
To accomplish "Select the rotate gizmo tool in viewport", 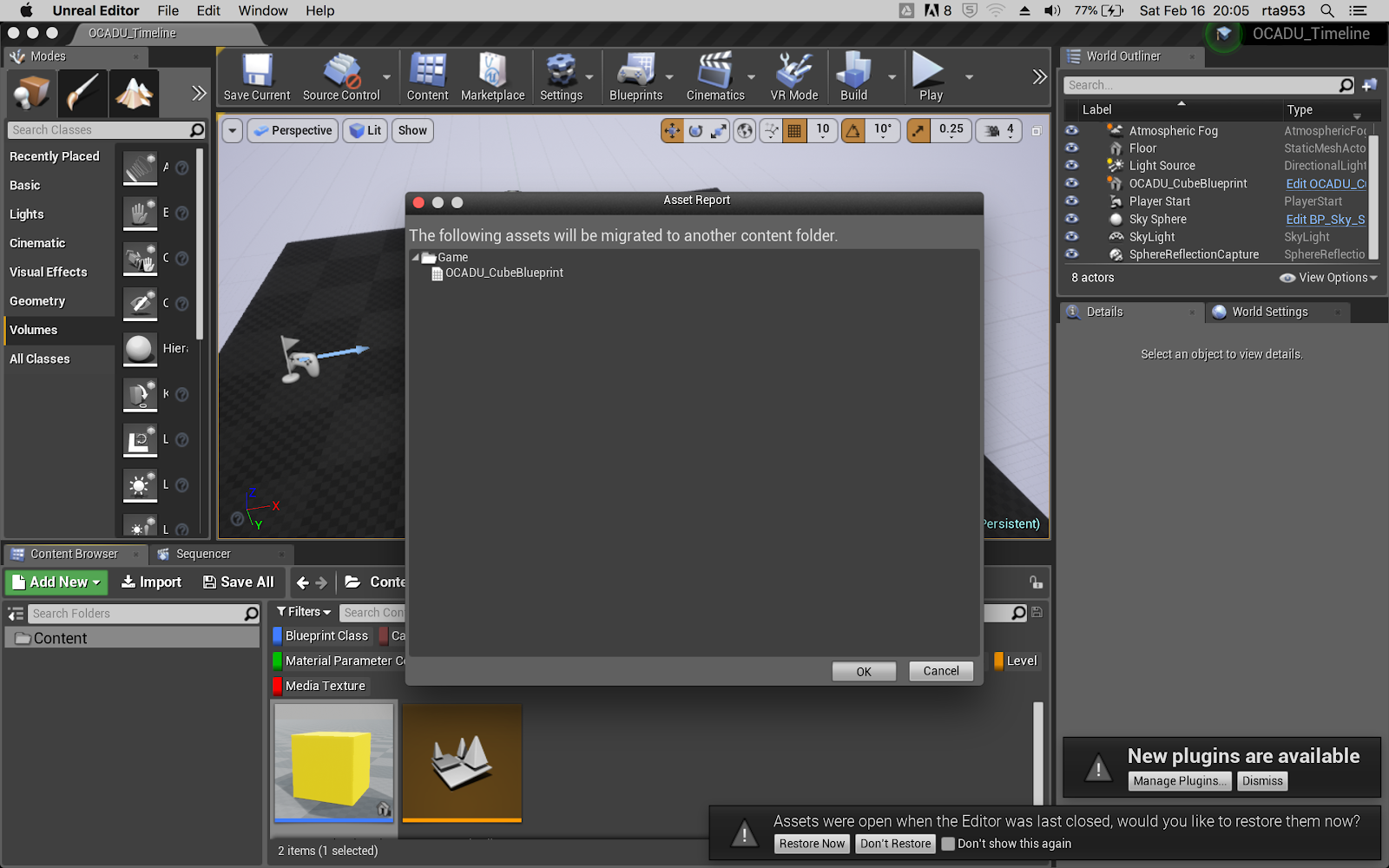I will [x=695, y=131].
